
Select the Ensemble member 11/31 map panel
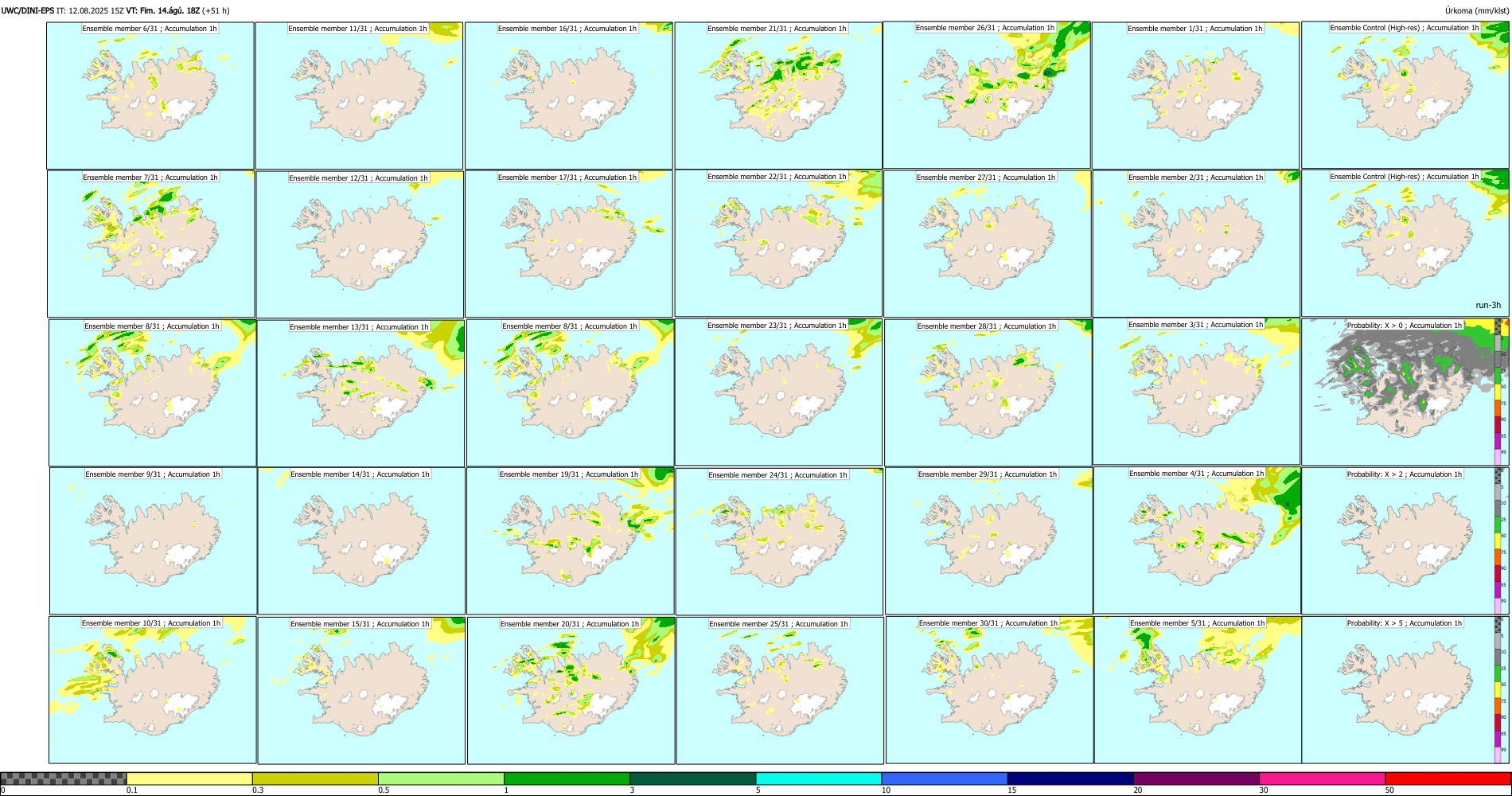click(x=359, y=96)
